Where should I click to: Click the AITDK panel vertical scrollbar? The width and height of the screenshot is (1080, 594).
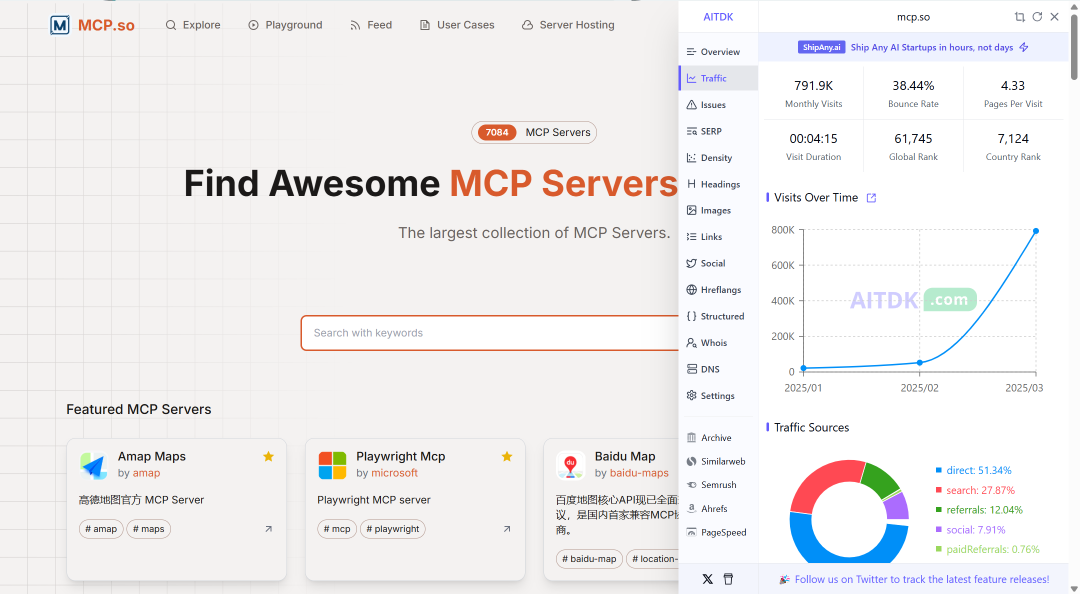point(1074,47)
